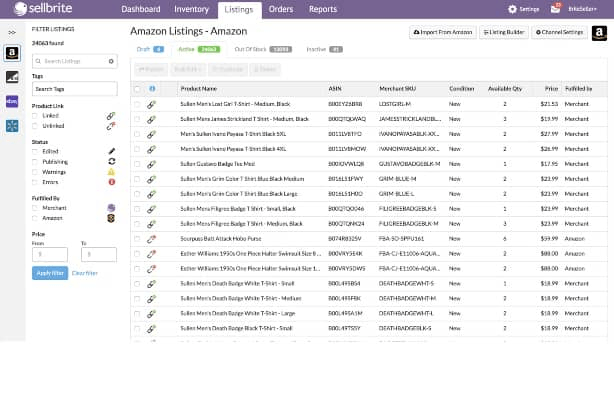This screenshot has width=614, height=400.
Task: Open the Listing Builder button
Action: [x=504, y=33]
